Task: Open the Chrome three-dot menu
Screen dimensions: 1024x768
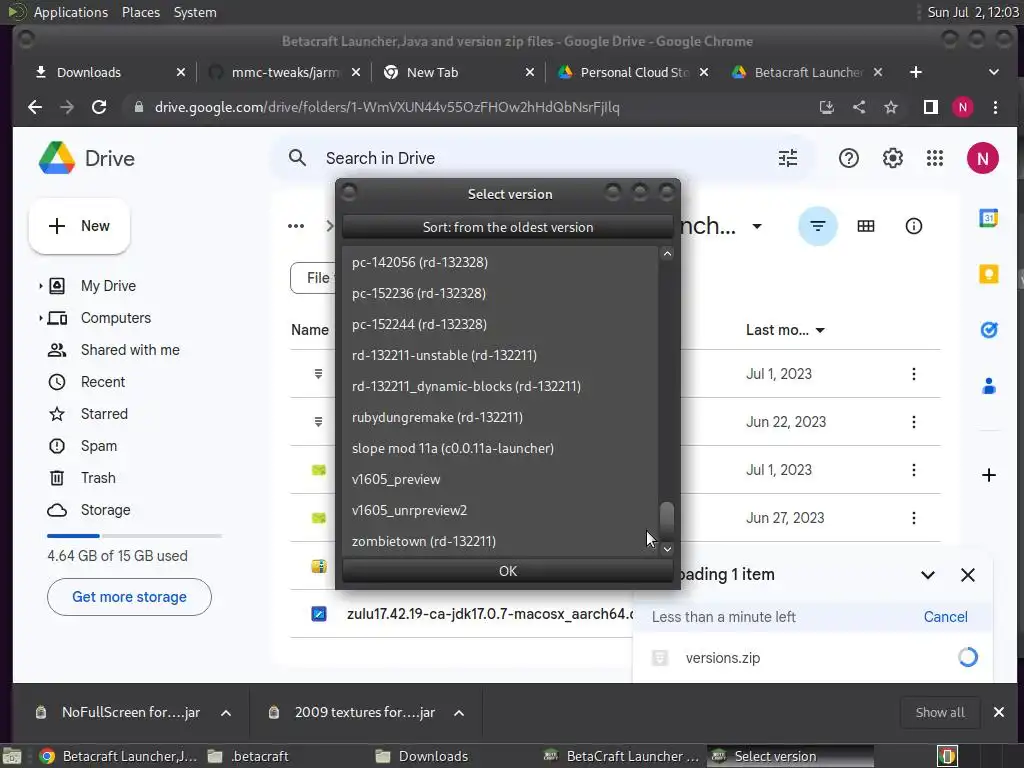Action: pyautogui.click(x=995, y=107)
